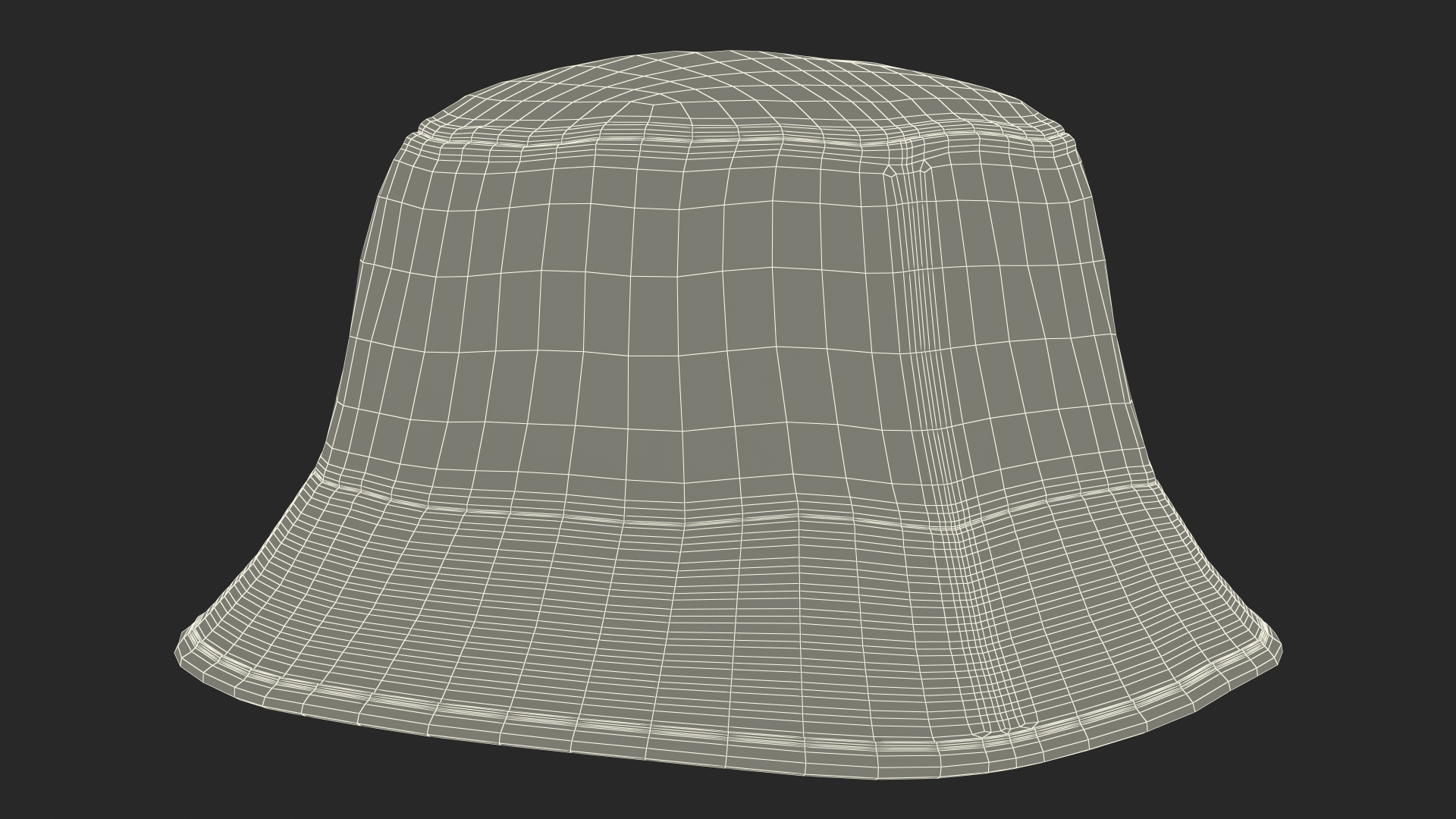Click the seam end at brim bottom

1005,732
